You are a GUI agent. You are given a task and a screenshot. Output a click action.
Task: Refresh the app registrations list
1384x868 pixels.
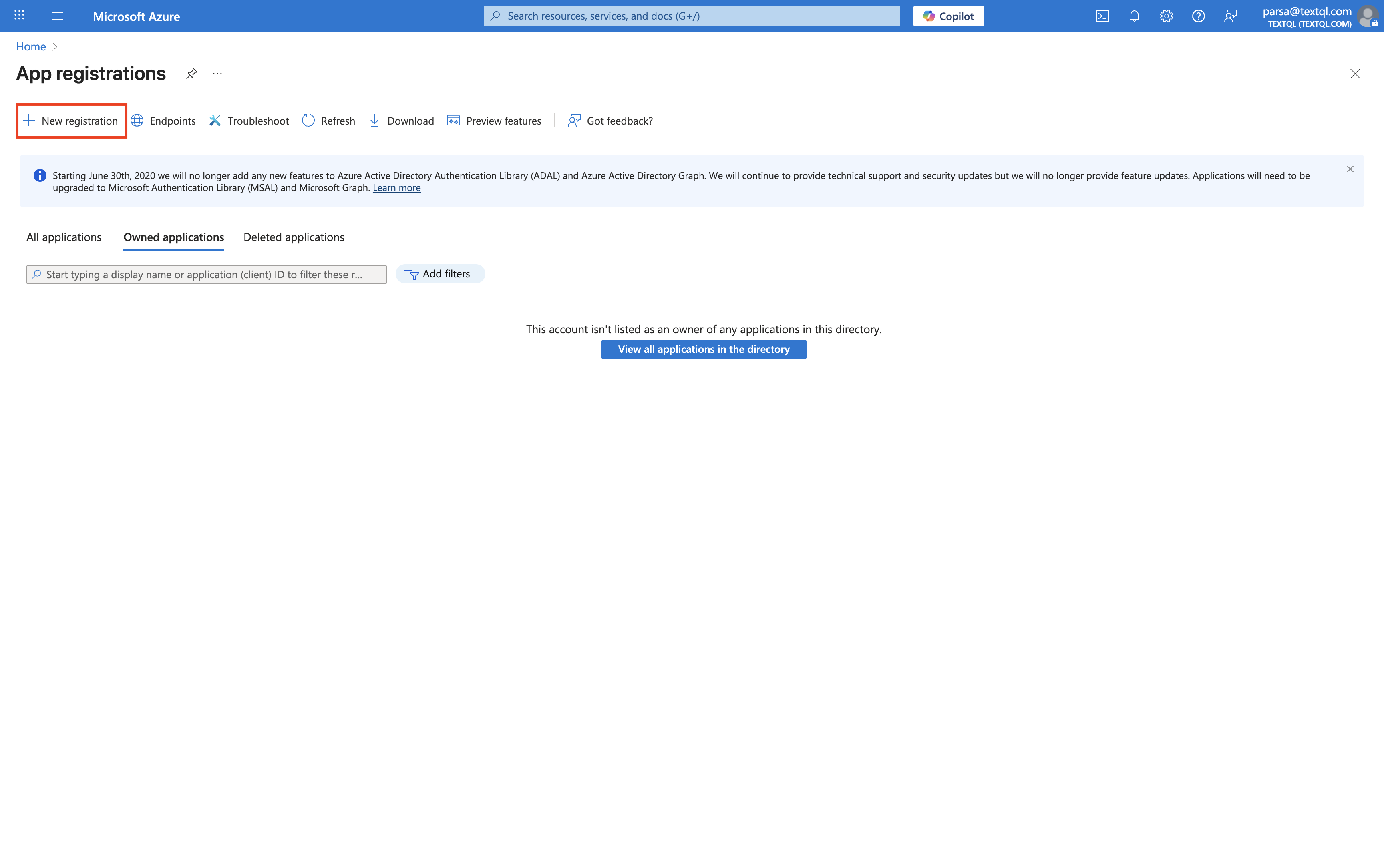[329, 121]
